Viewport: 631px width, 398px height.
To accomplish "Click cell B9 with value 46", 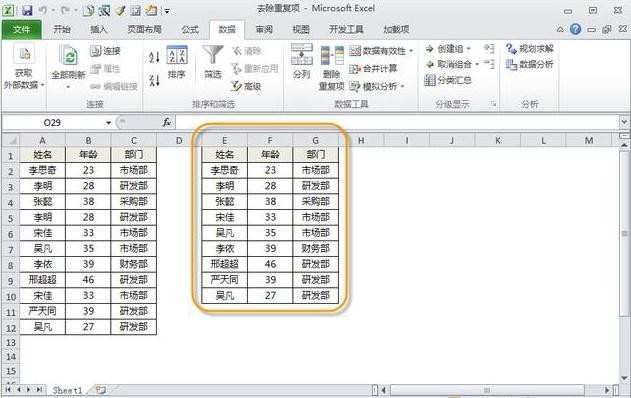I will click(88, 280).
